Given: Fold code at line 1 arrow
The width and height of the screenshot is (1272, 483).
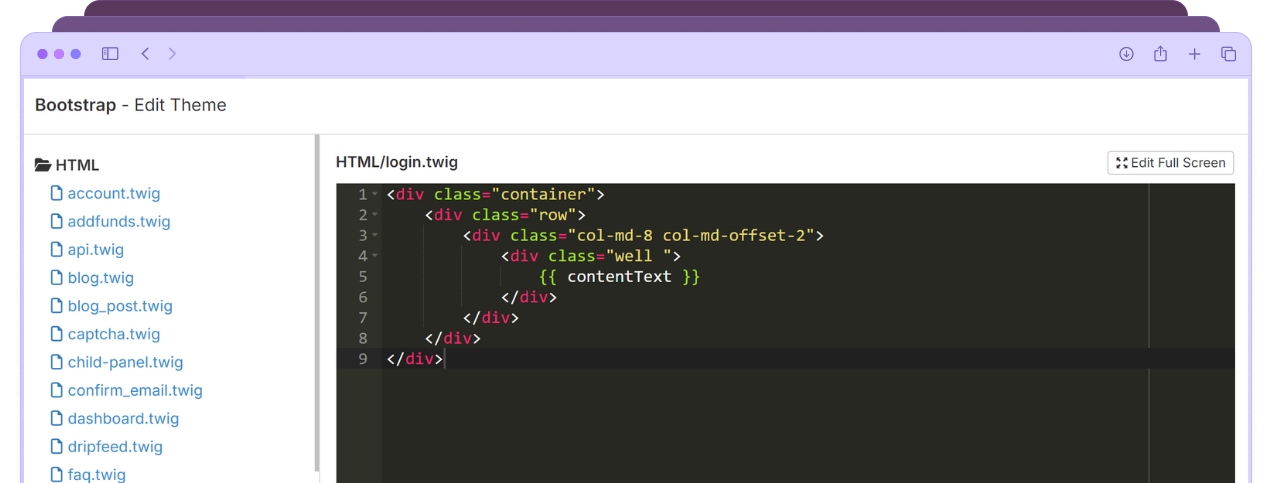Looking at the screenshot, I should (x=375, y=194).
